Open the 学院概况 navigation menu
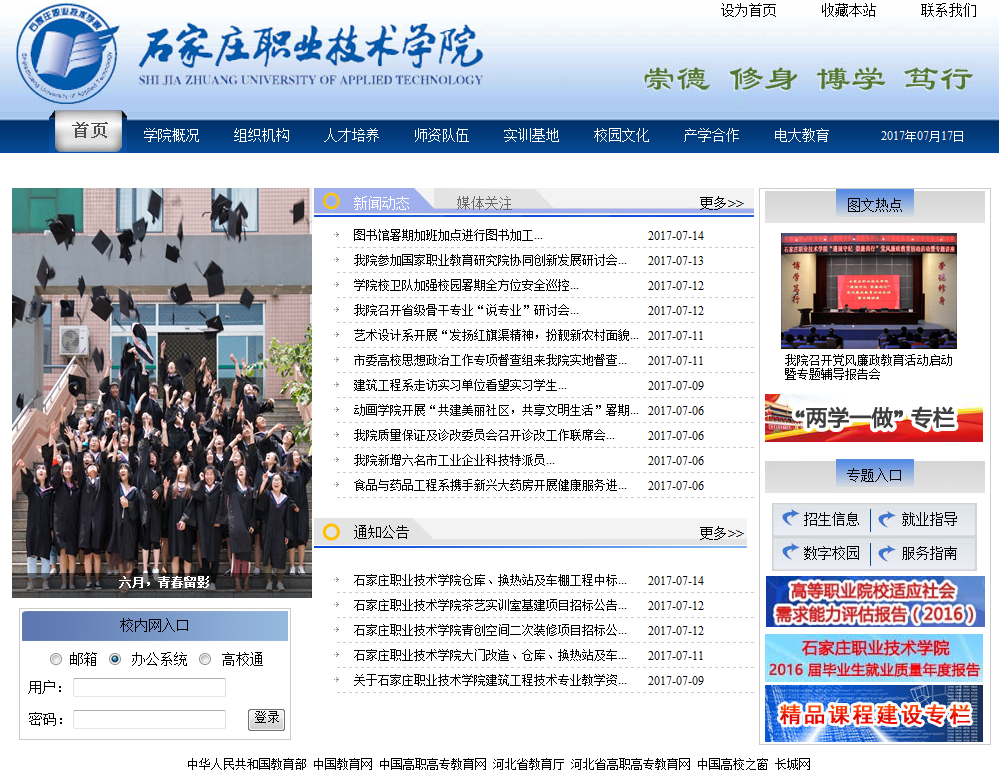This screenshot has width=1003, height=771. point(171,135)
